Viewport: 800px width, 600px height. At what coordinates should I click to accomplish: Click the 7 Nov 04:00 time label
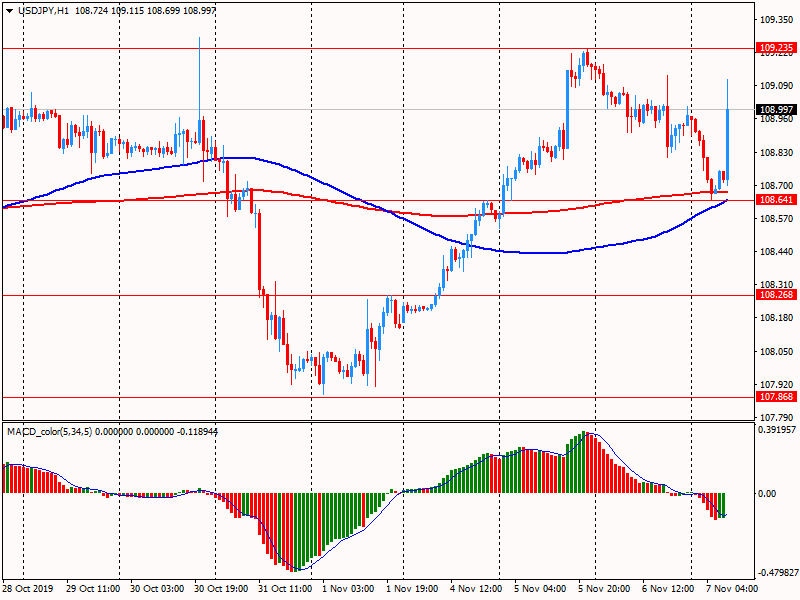tap(735, 590)
